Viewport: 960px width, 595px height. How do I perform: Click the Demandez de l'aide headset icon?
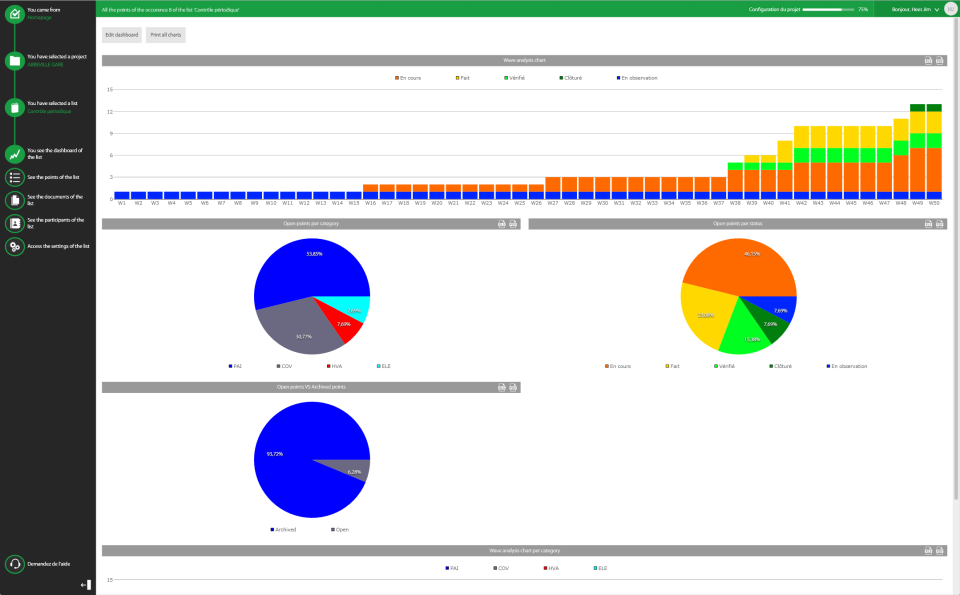pos(15,564)
